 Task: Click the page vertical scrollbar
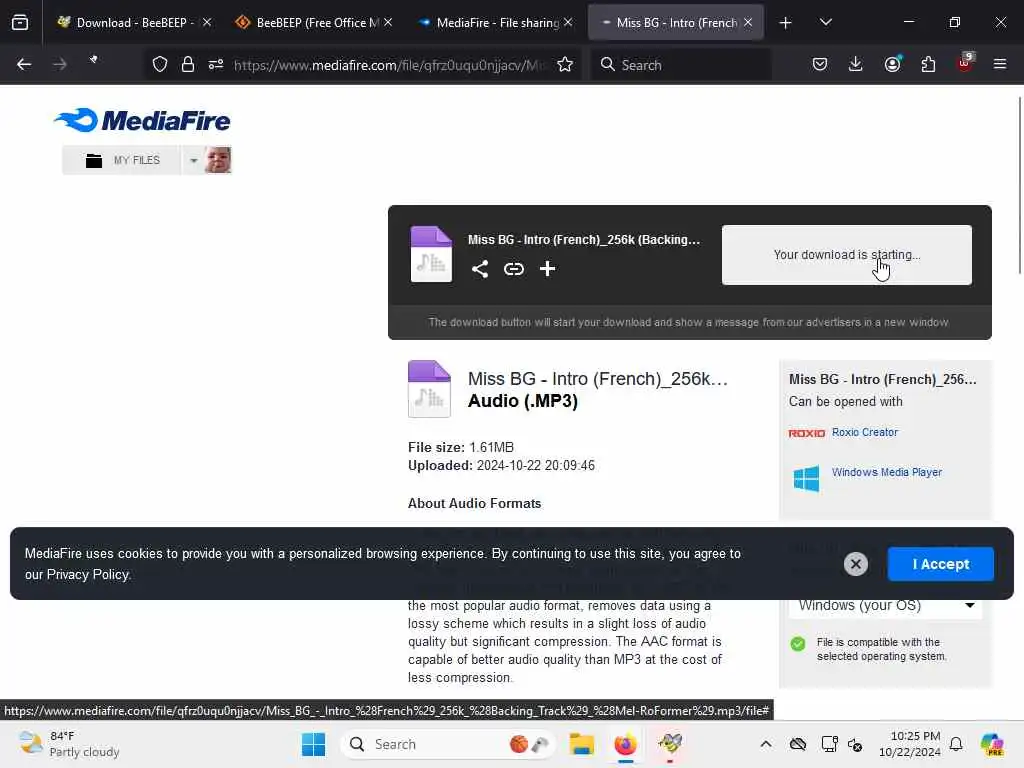[1019, 185]
